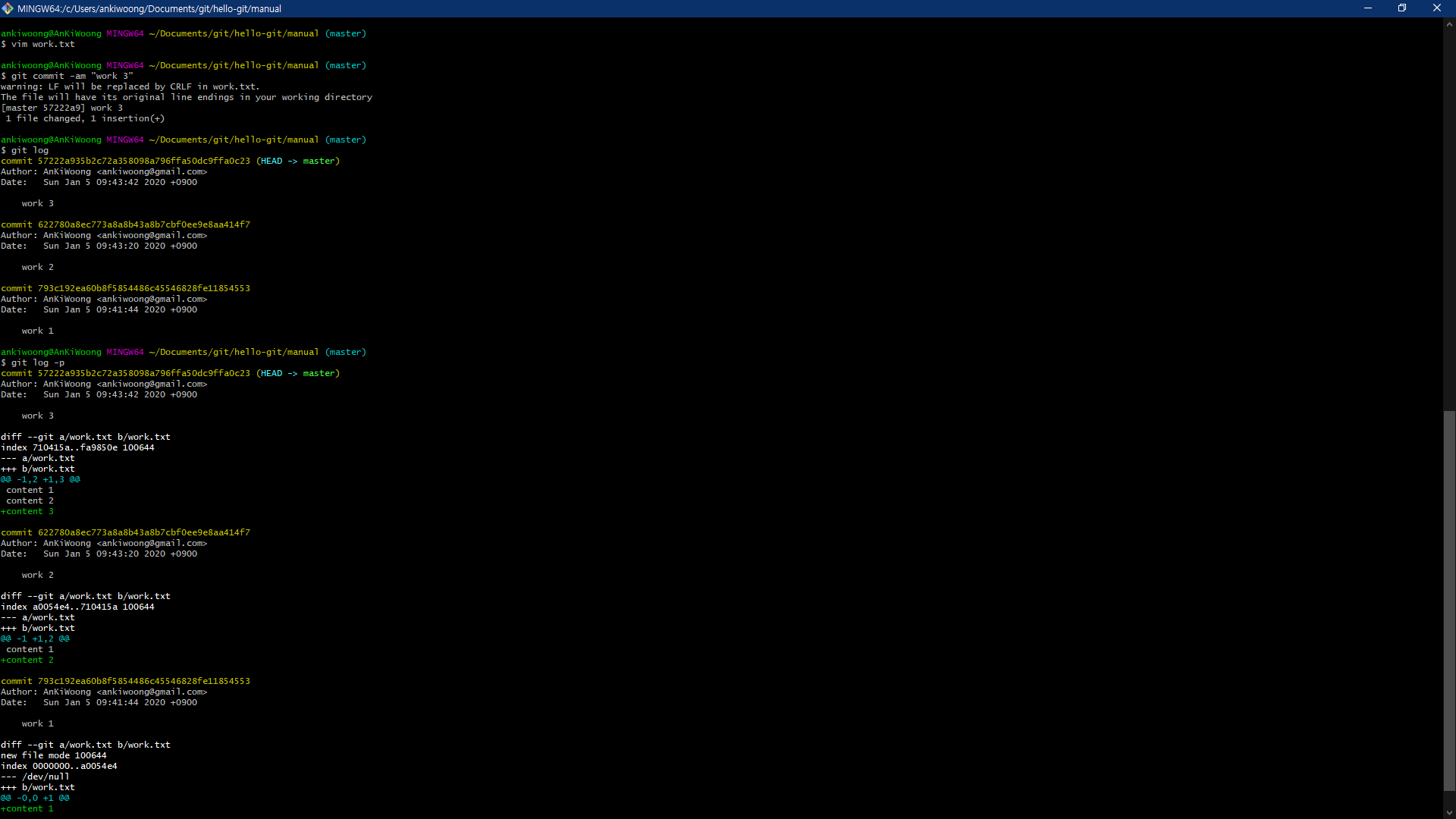
Task: Click the vertical scrollbar thumb
Action: point(1449,599)
